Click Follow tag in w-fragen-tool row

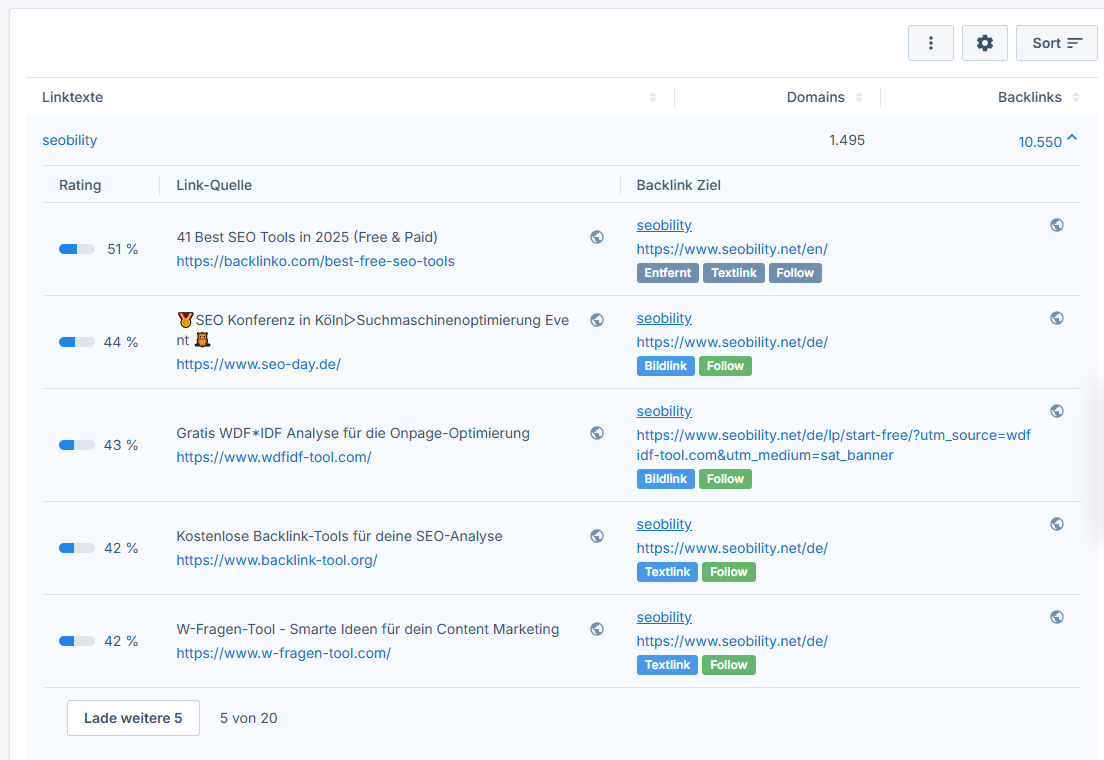click(729, 665)
